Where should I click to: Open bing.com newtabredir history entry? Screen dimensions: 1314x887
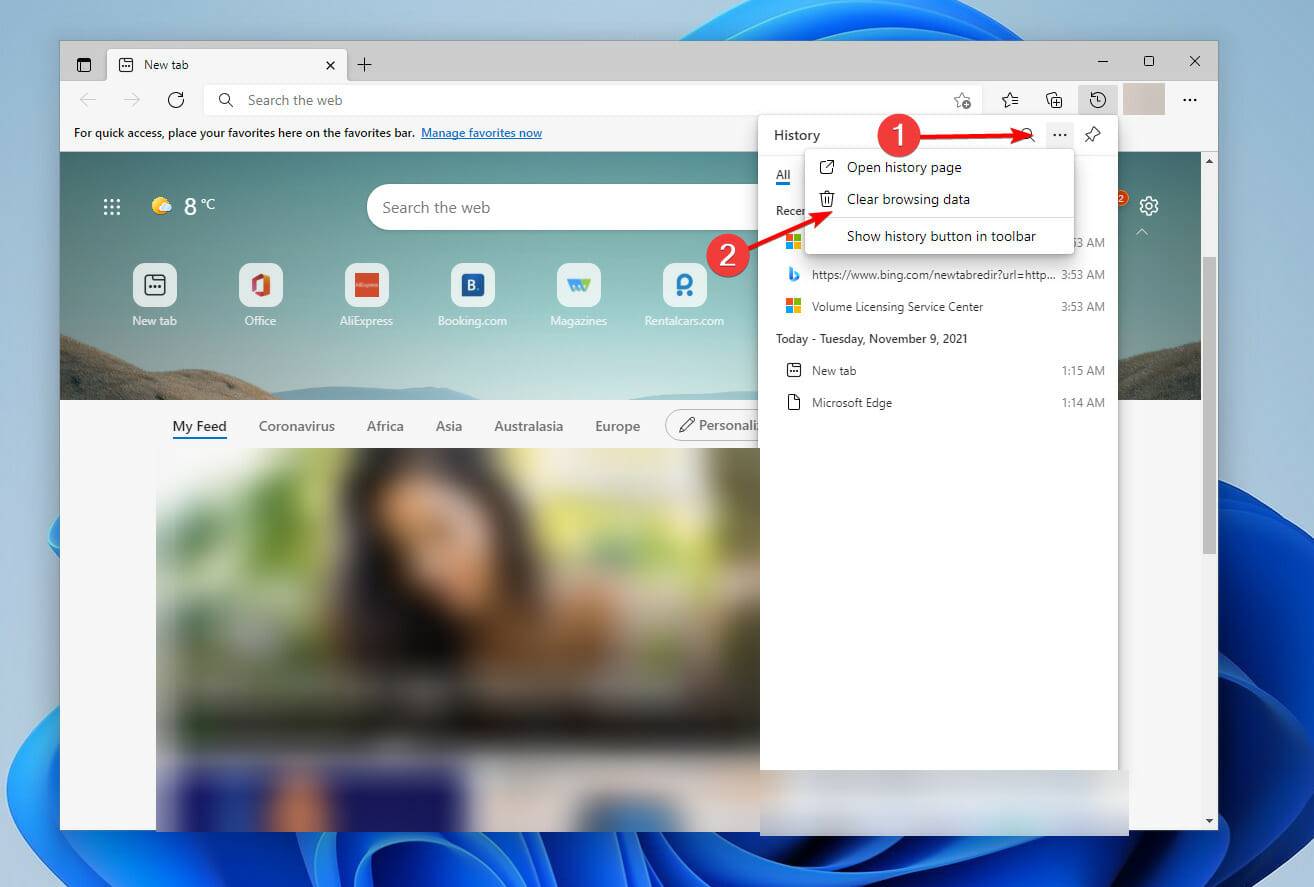point(940,275)
